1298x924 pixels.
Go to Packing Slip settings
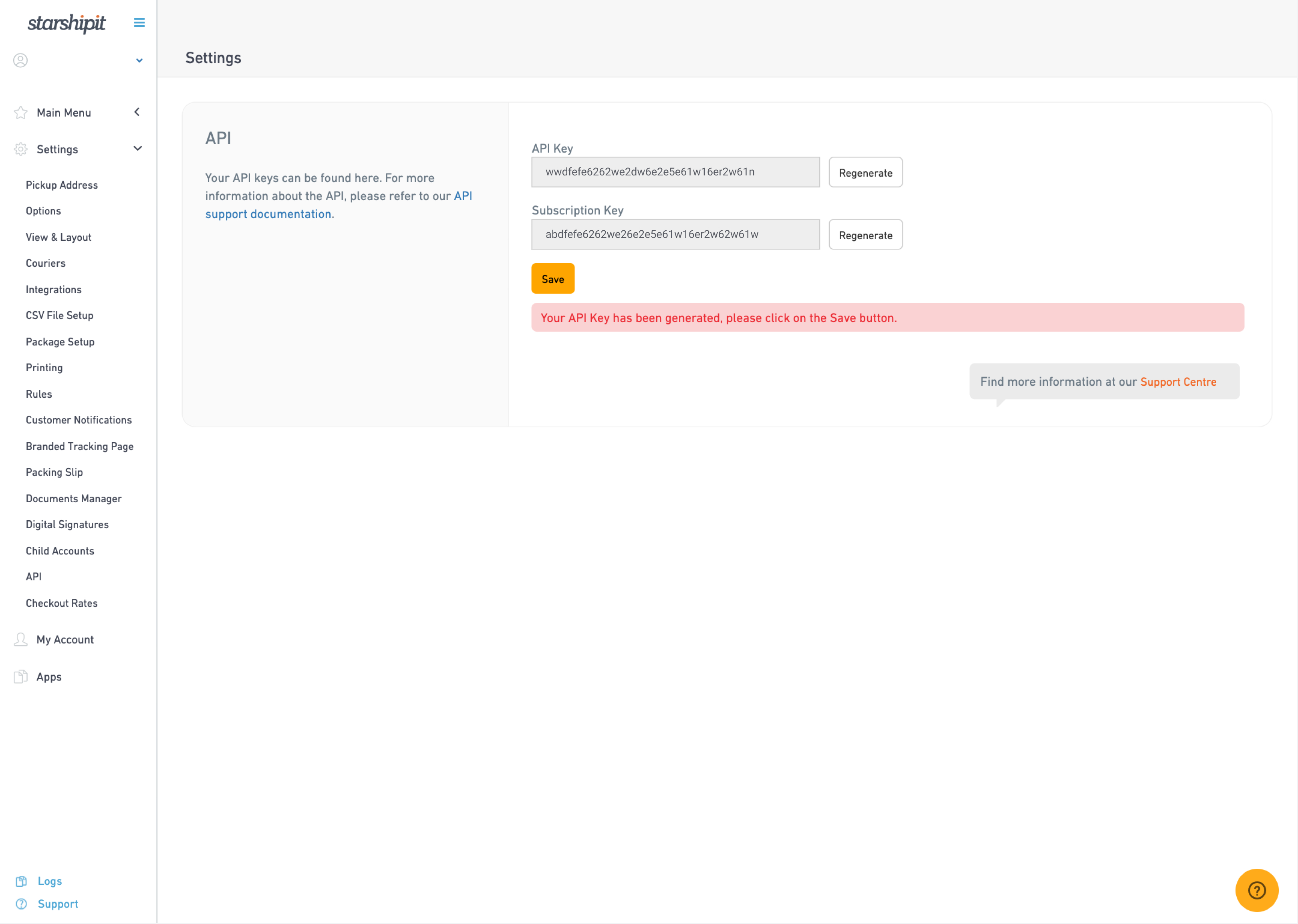(54, 472)
